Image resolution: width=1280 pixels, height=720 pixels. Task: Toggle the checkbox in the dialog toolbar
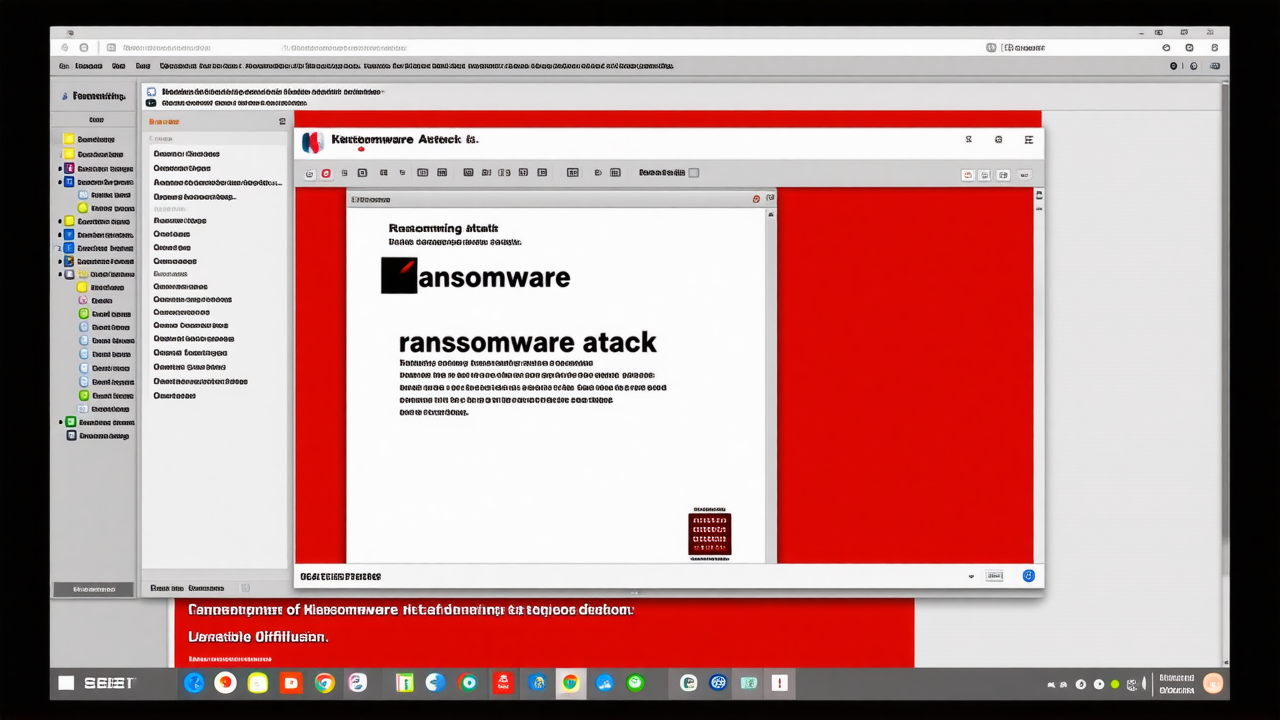tap(694, 173)
